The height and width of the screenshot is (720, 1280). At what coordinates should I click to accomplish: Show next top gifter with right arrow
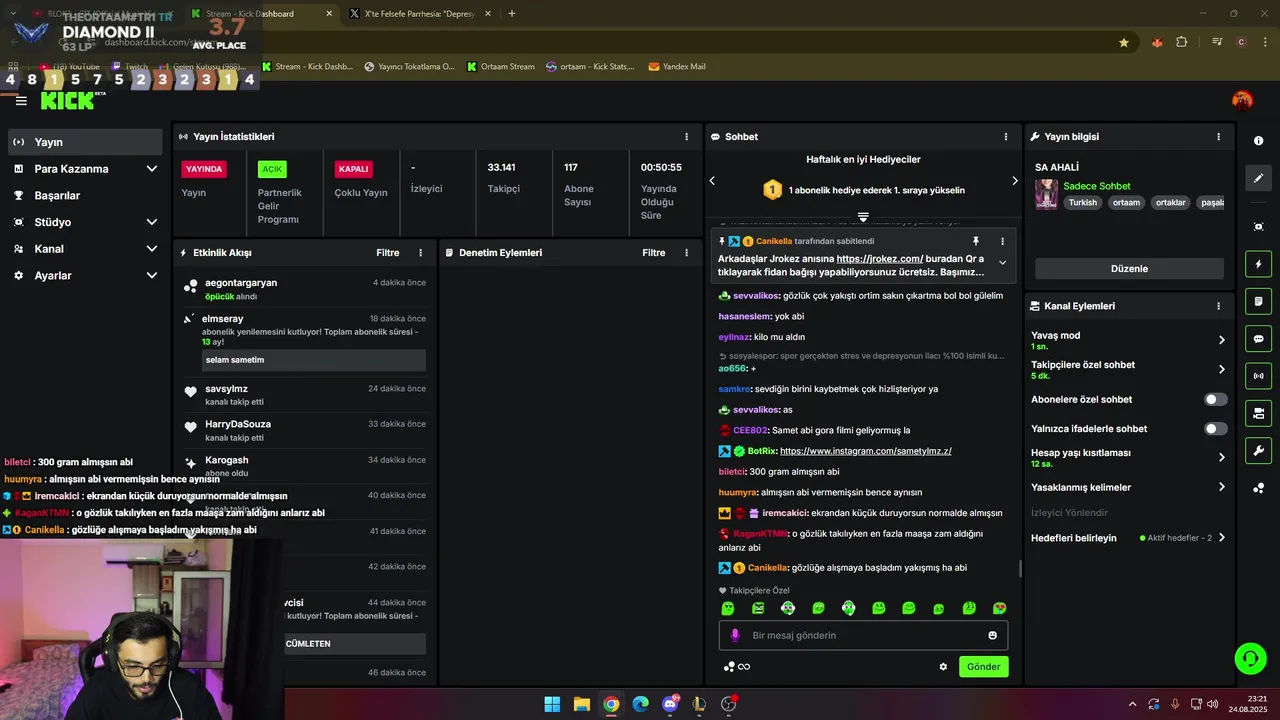(x=1014, y=181)
